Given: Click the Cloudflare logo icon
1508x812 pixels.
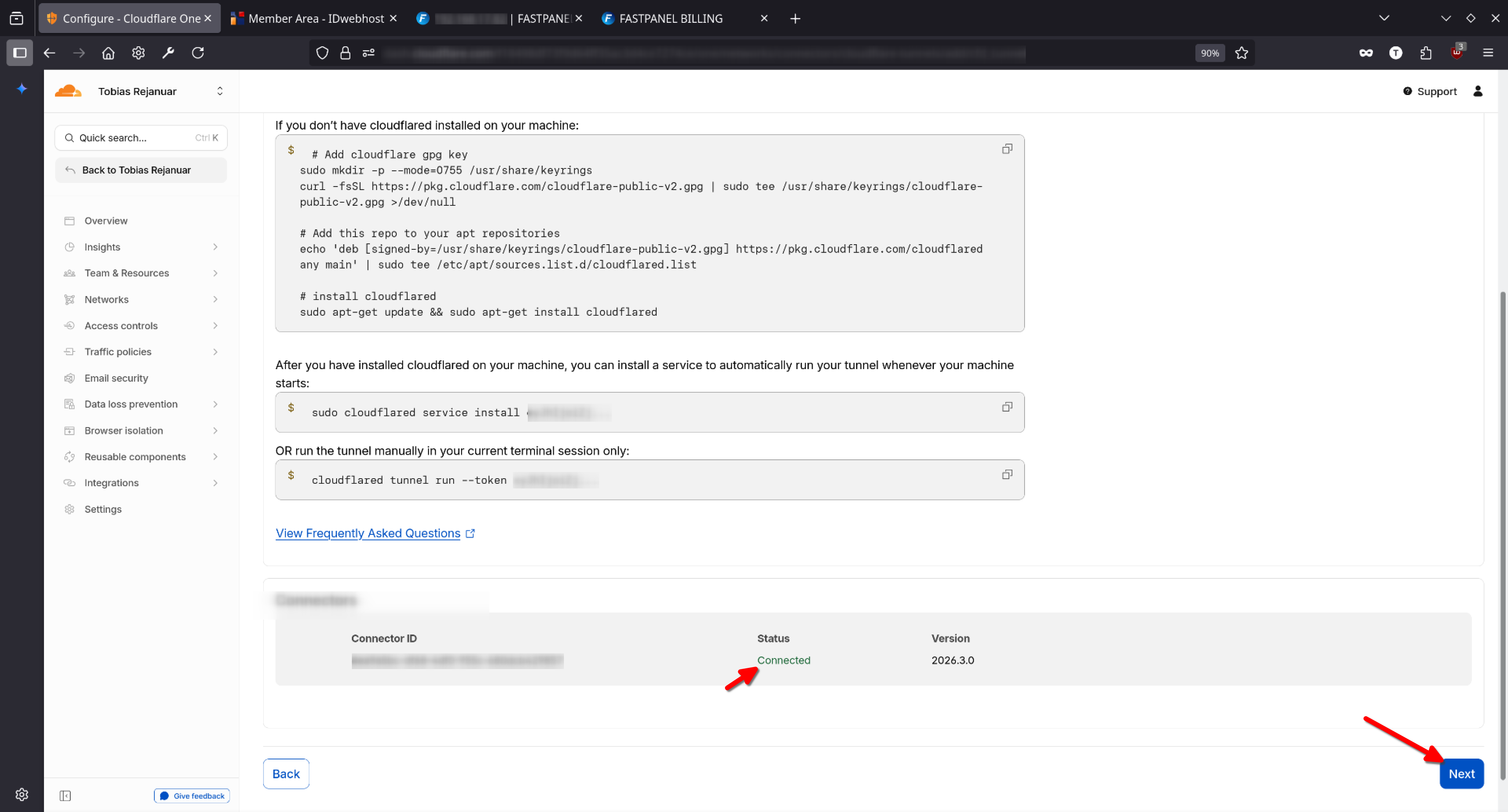Looking at the screenshot, I should tap(68, 91).
